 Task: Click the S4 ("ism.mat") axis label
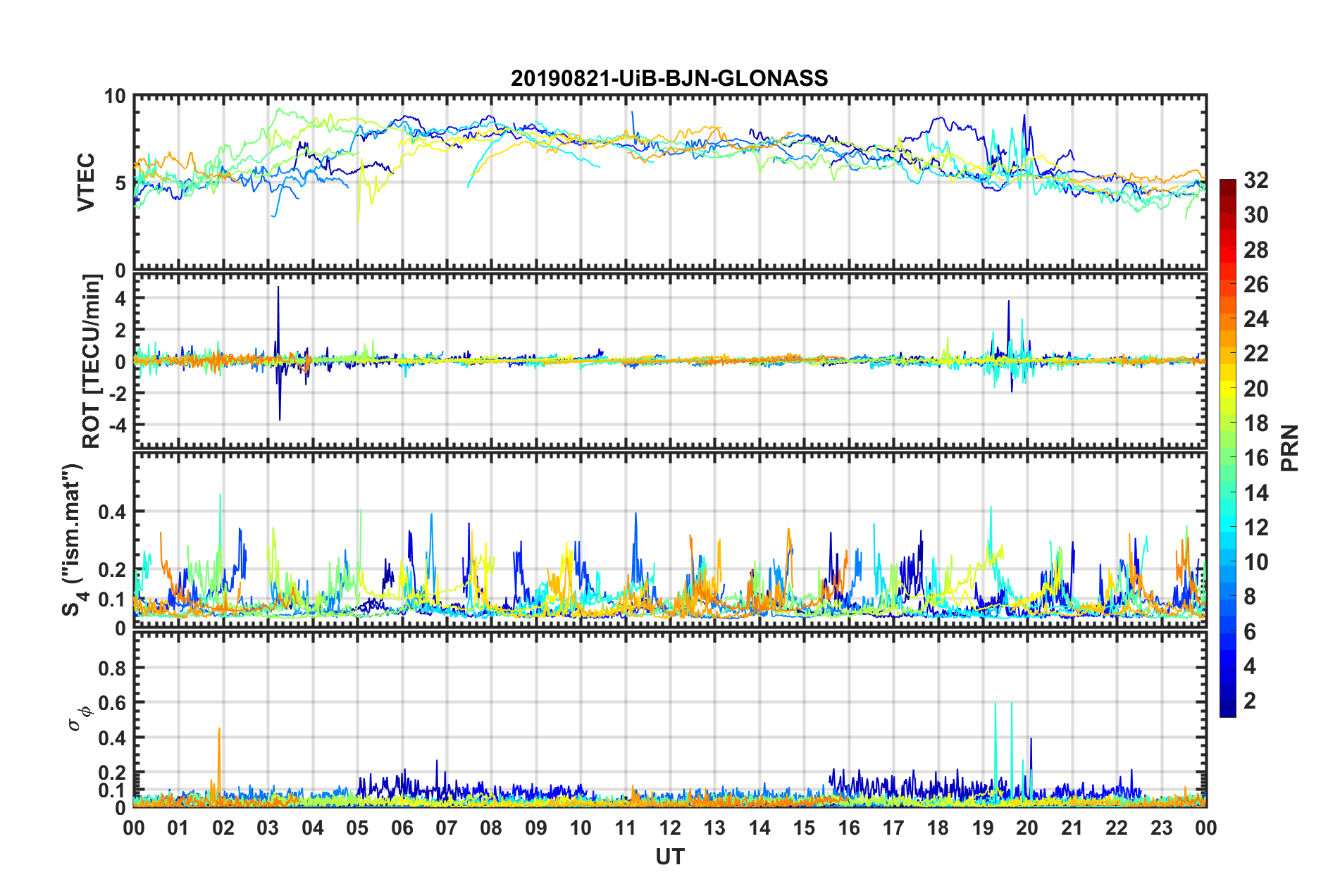click(73, 540)
